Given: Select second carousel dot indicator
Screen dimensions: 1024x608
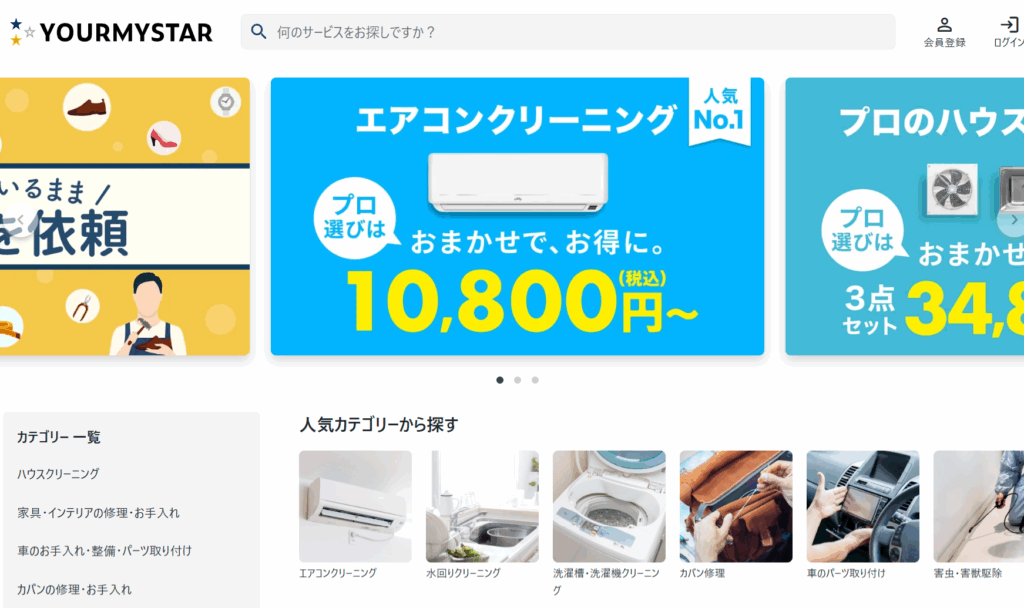Looking at the screenshot, I should pyautogui.click(x=517, y=380).
